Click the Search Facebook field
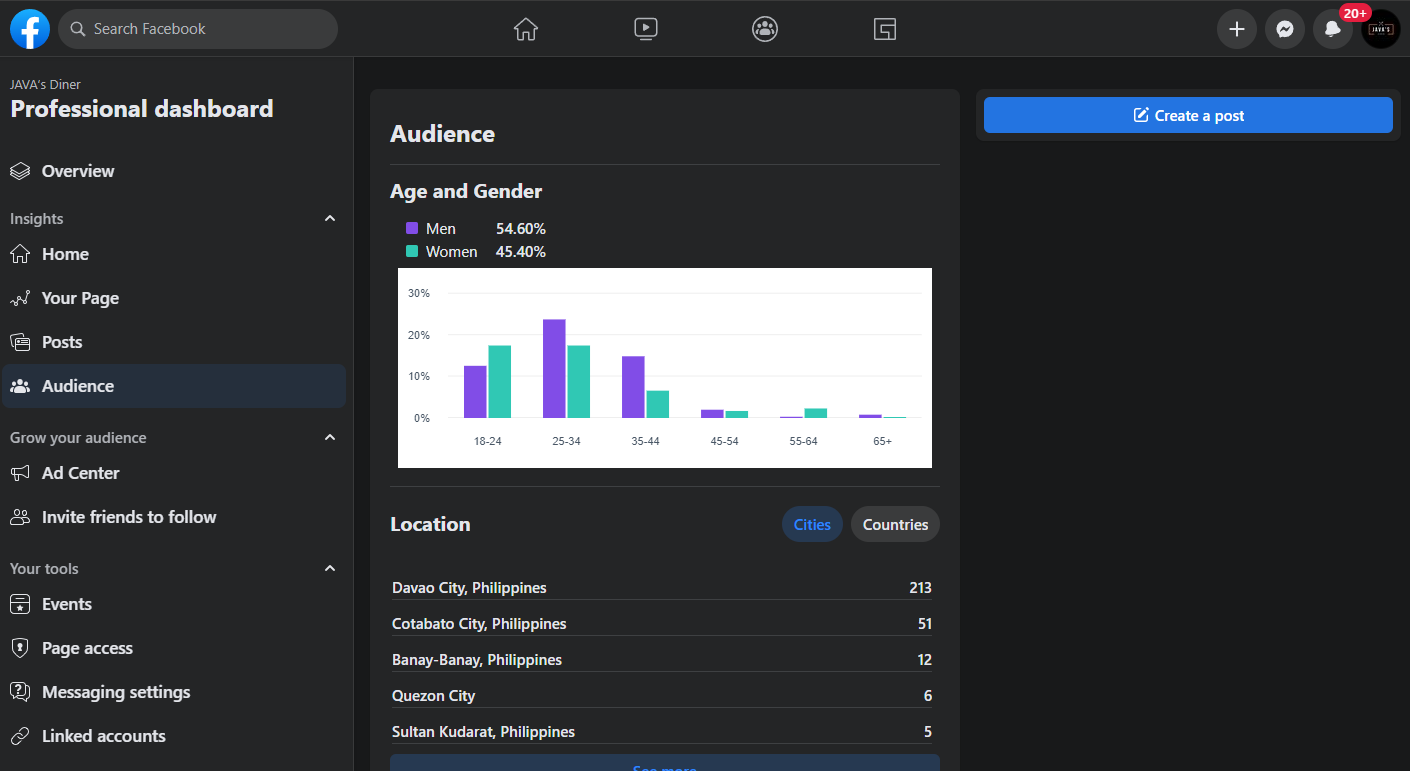 point(198,29)
